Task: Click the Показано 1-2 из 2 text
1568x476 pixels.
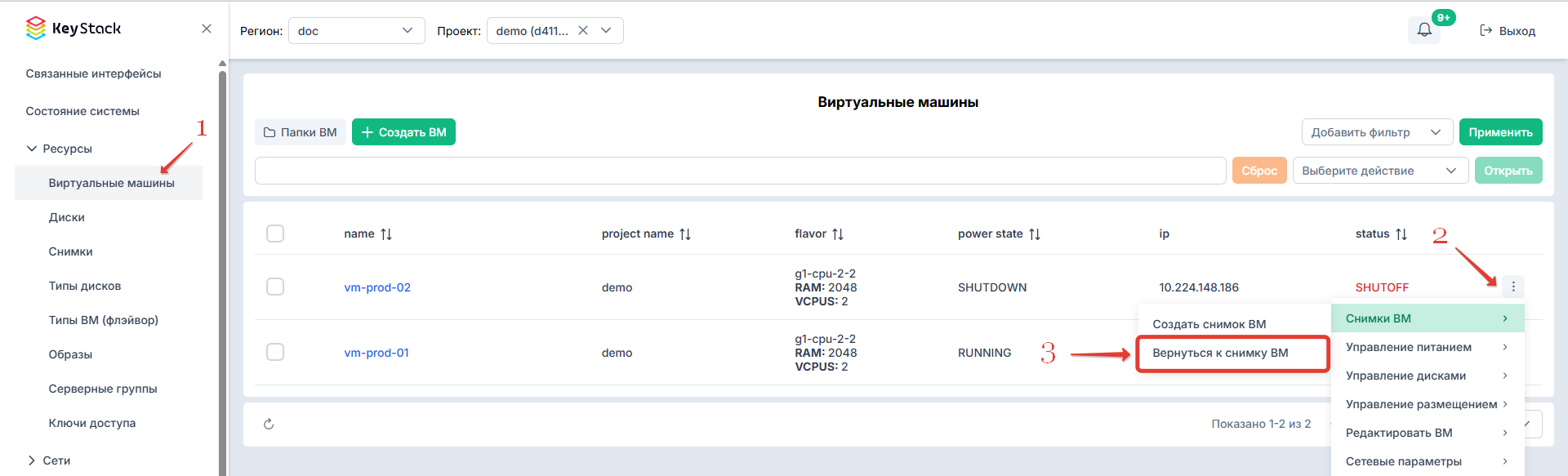Action: point(1261,424)
